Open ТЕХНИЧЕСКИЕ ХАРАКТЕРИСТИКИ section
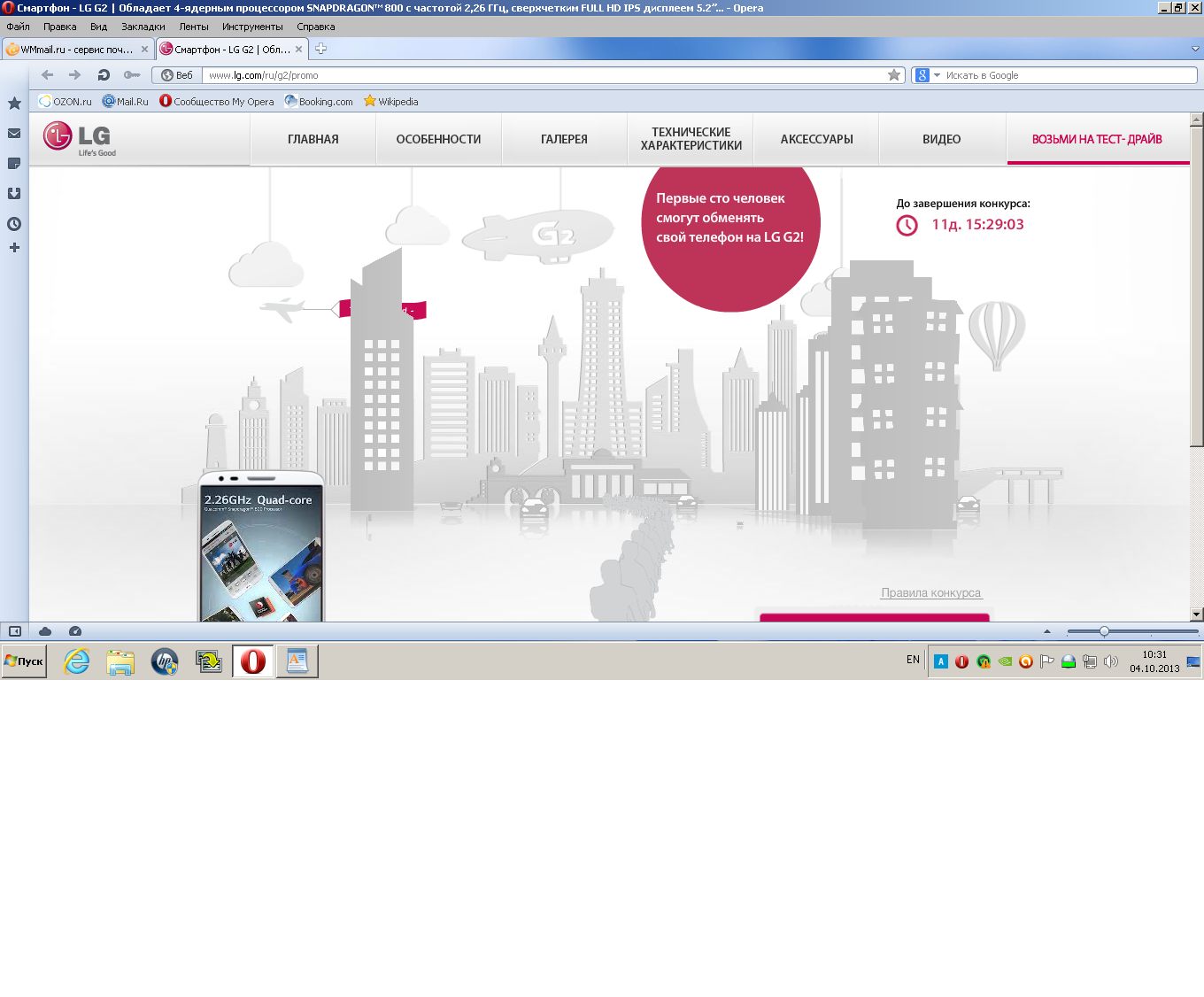The image size is (1204, 997). 691,139
